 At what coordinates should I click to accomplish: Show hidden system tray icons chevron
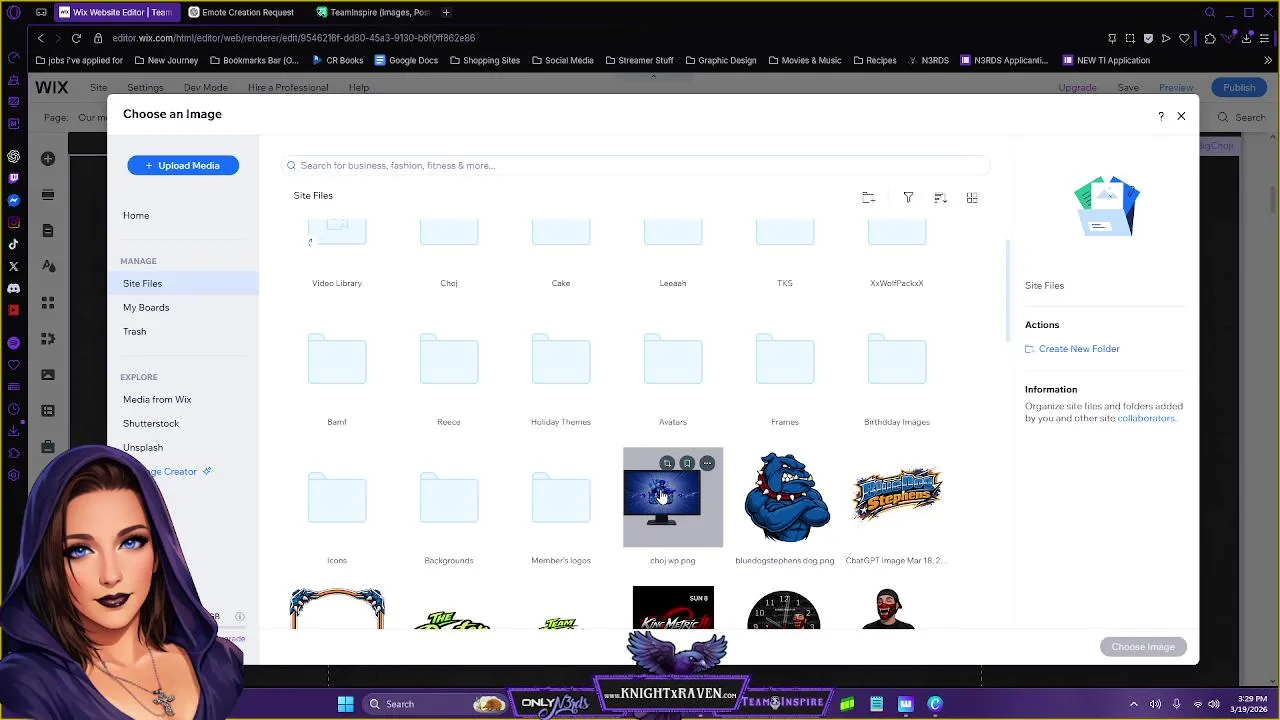click(1133, 704)
